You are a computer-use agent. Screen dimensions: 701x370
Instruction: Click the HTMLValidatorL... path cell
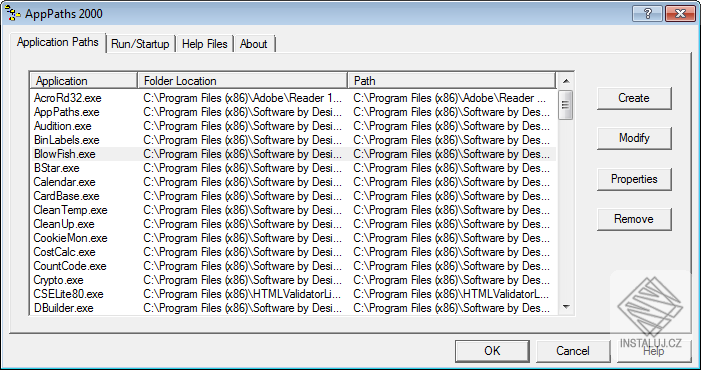coord(452,294)
